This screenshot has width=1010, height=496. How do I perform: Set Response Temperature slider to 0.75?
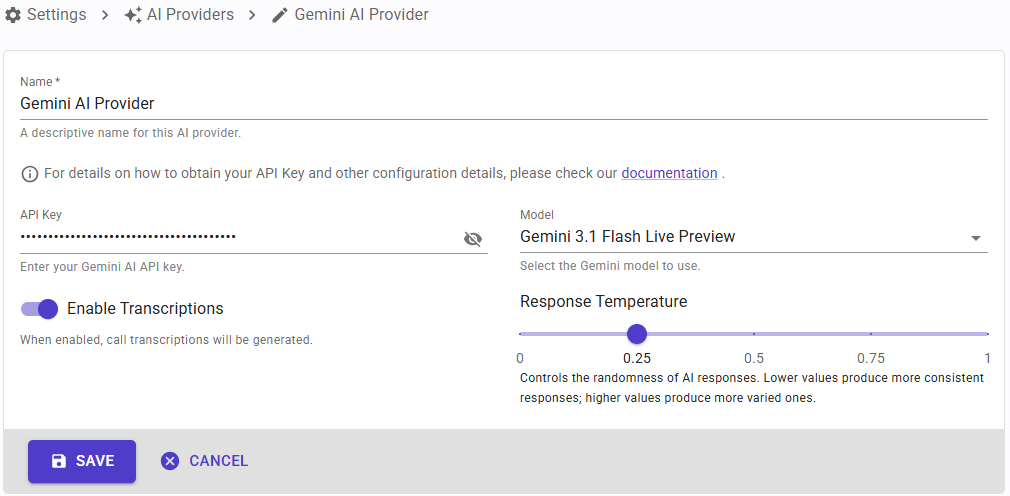click(871, 334)
